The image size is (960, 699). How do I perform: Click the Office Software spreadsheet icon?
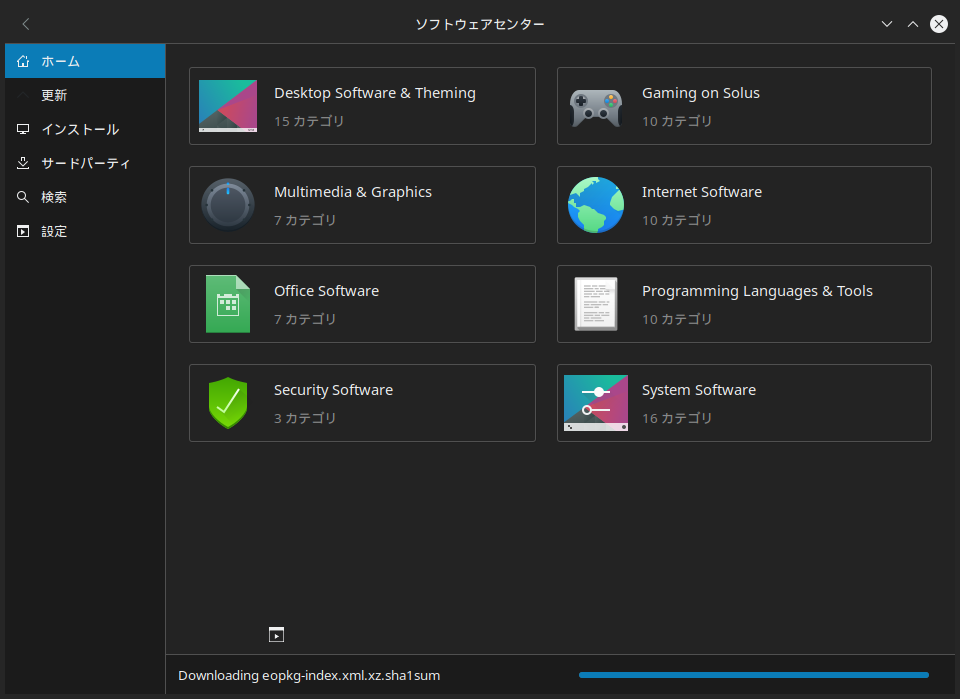coord(228,304)
